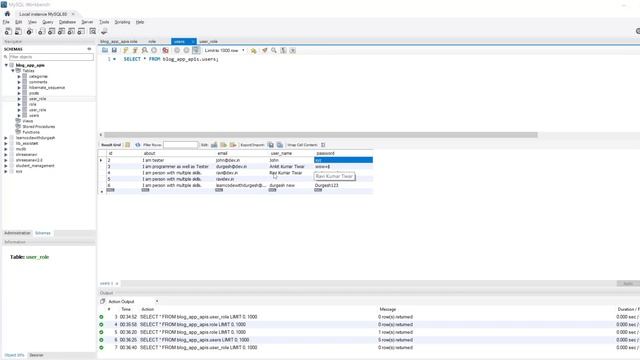640x360 pixels.
Task: Click the user_role link in Information panel
Action: pyautogui.click(x=38, y=257)
